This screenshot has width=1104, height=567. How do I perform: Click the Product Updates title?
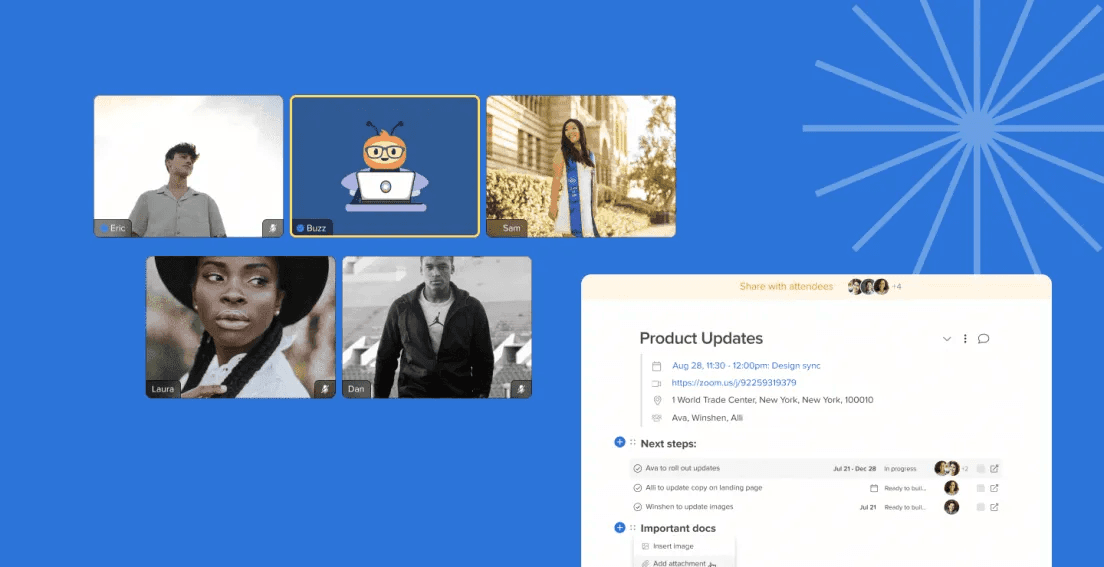pyautogui.click(x=701, y=338)
